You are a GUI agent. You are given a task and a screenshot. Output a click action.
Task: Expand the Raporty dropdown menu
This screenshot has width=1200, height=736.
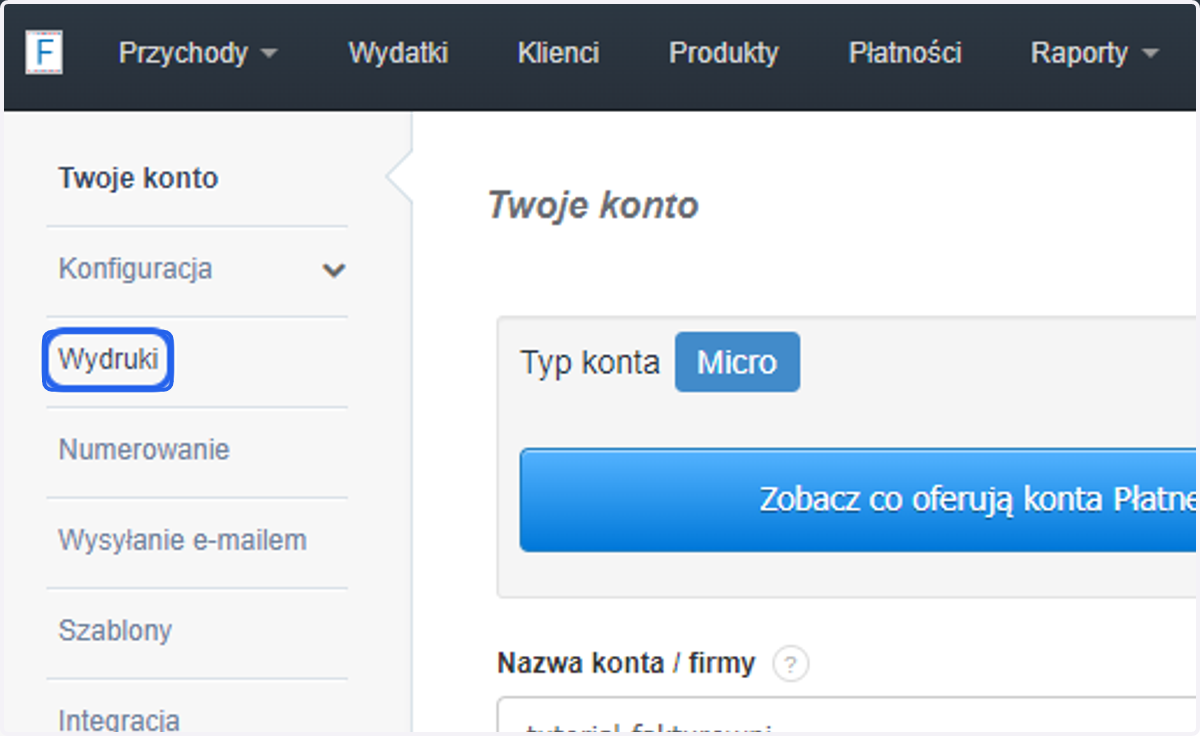(x=1094, y=53)
